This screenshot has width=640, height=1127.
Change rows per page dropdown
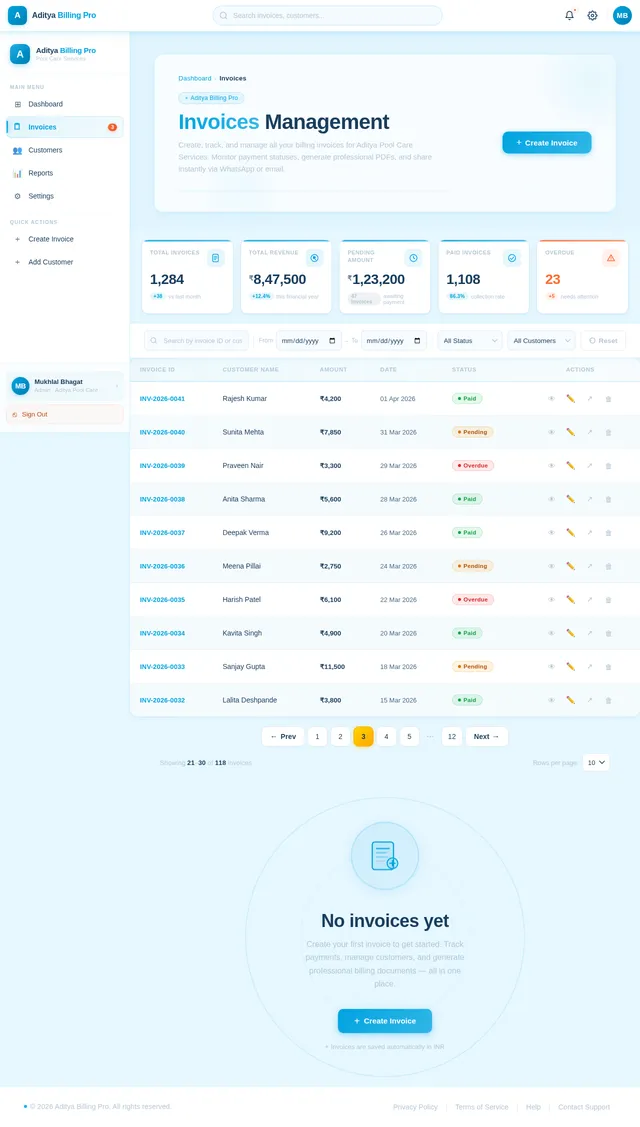pos(596,763)
